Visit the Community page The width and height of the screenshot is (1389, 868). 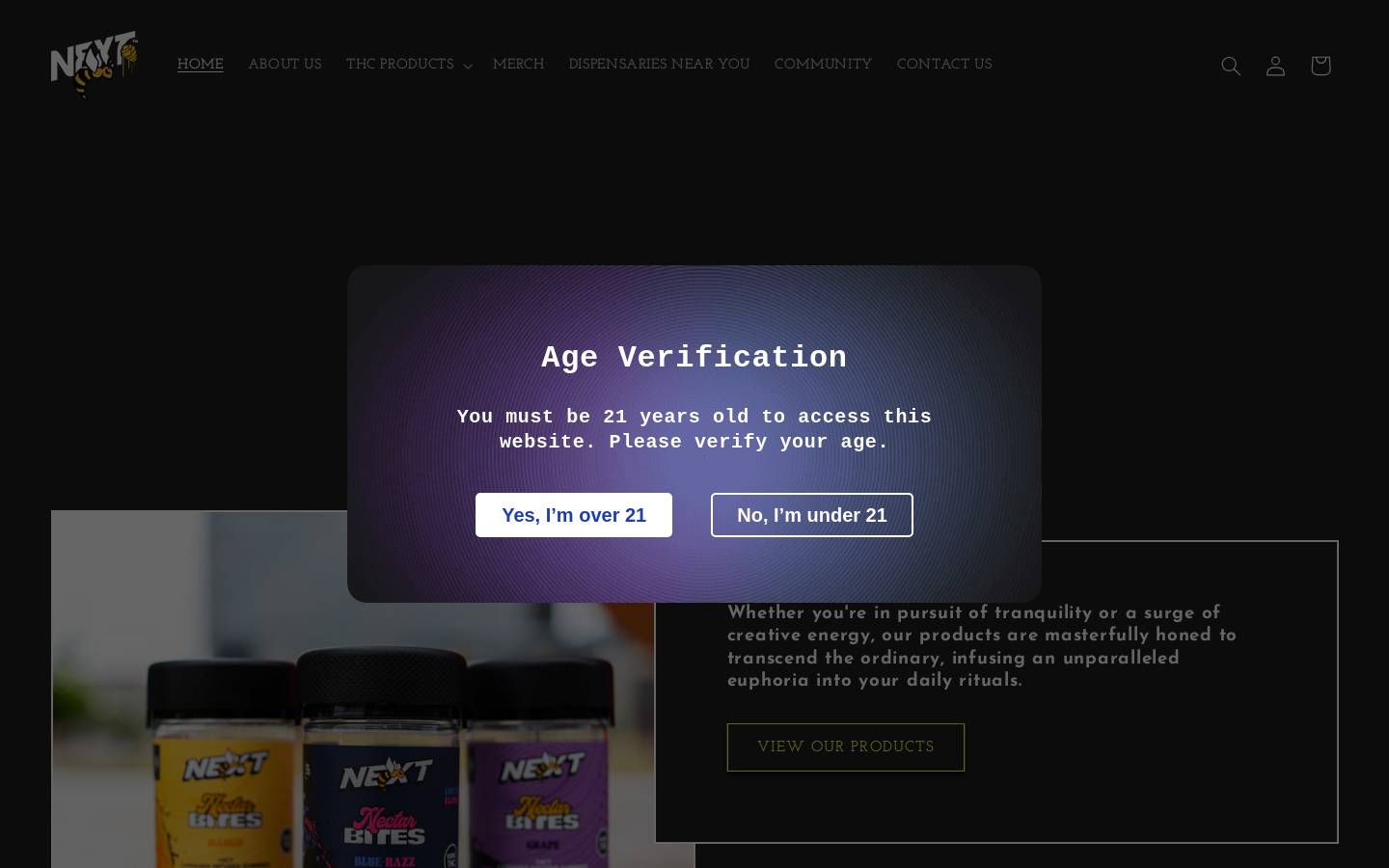pos(823,65)
